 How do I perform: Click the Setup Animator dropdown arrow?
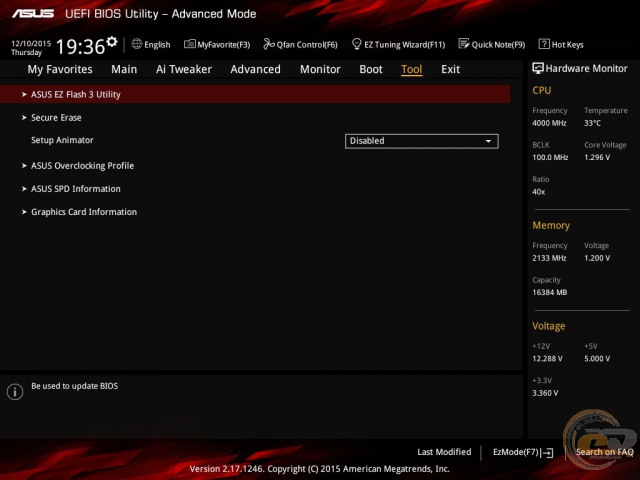coord(488,141)
